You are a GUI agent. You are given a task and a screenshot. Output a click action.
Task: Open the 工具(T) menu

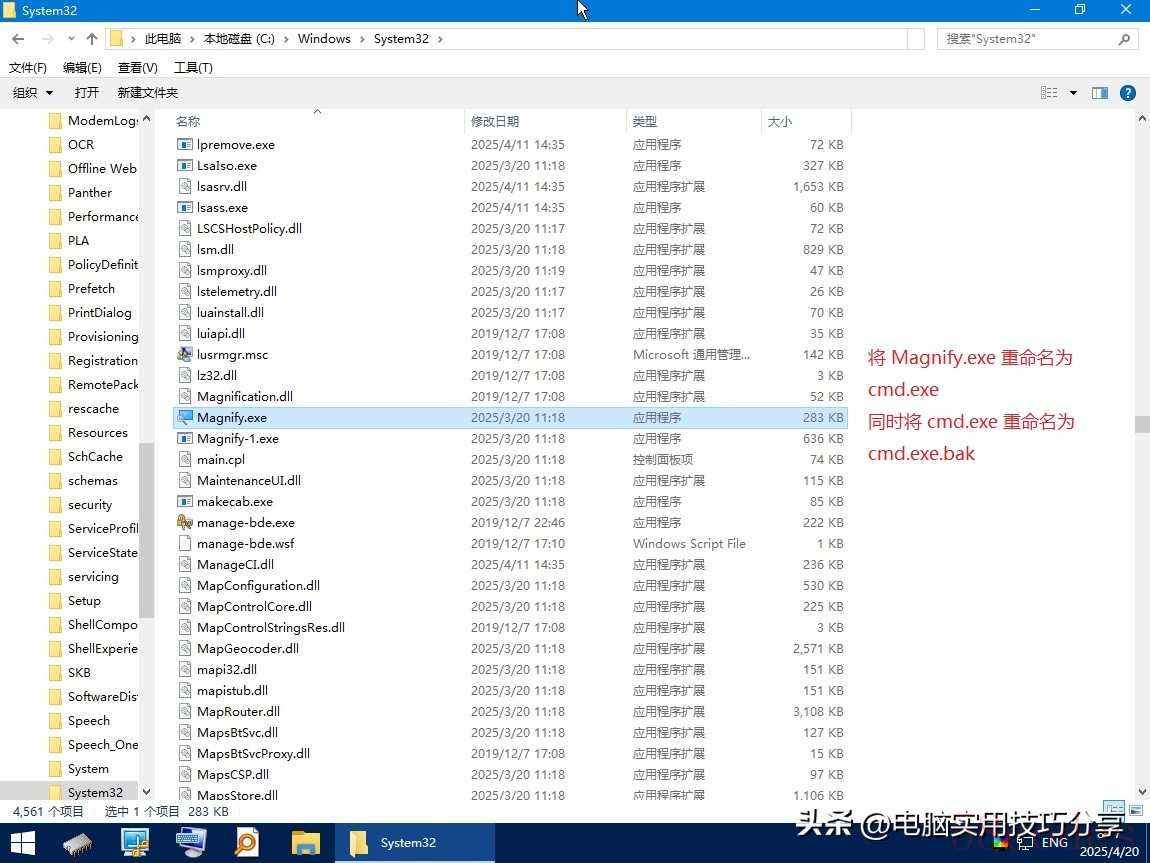(193, 67)
